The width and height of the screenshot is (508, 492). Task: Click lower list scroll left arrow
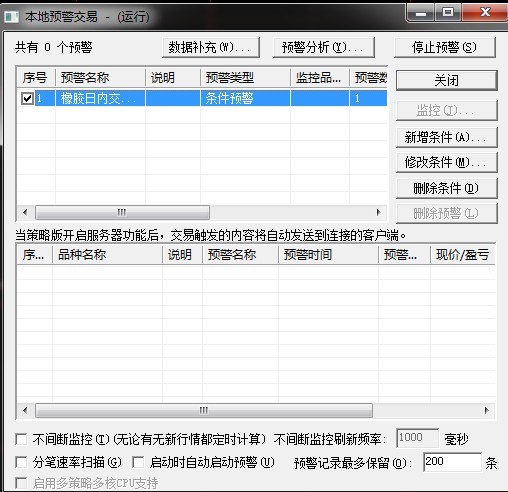25,410
